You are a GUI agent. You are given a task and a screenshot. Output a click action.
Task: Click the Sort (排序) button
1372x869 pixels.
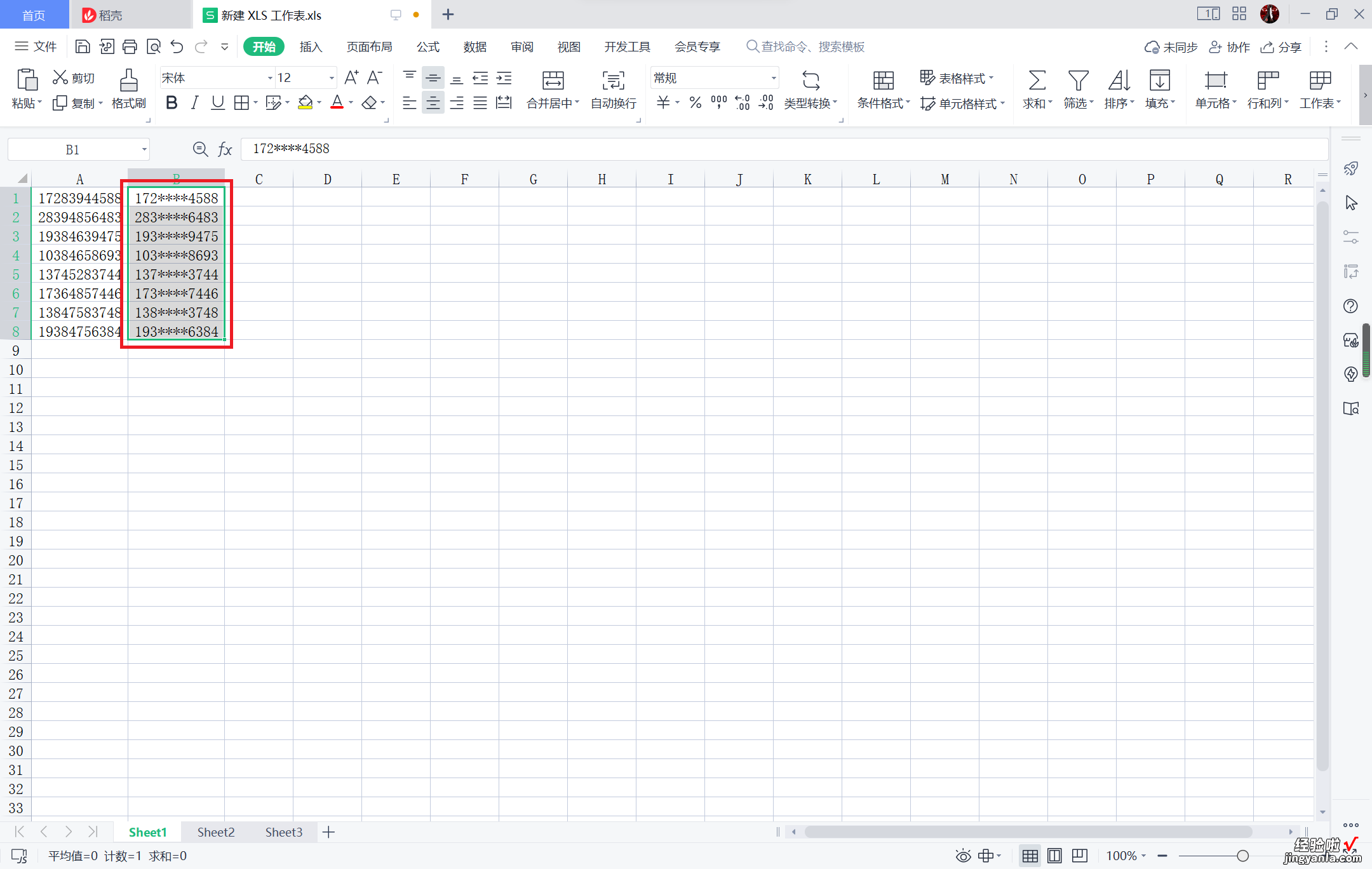pyautogui.click(x=1119, y=89)
